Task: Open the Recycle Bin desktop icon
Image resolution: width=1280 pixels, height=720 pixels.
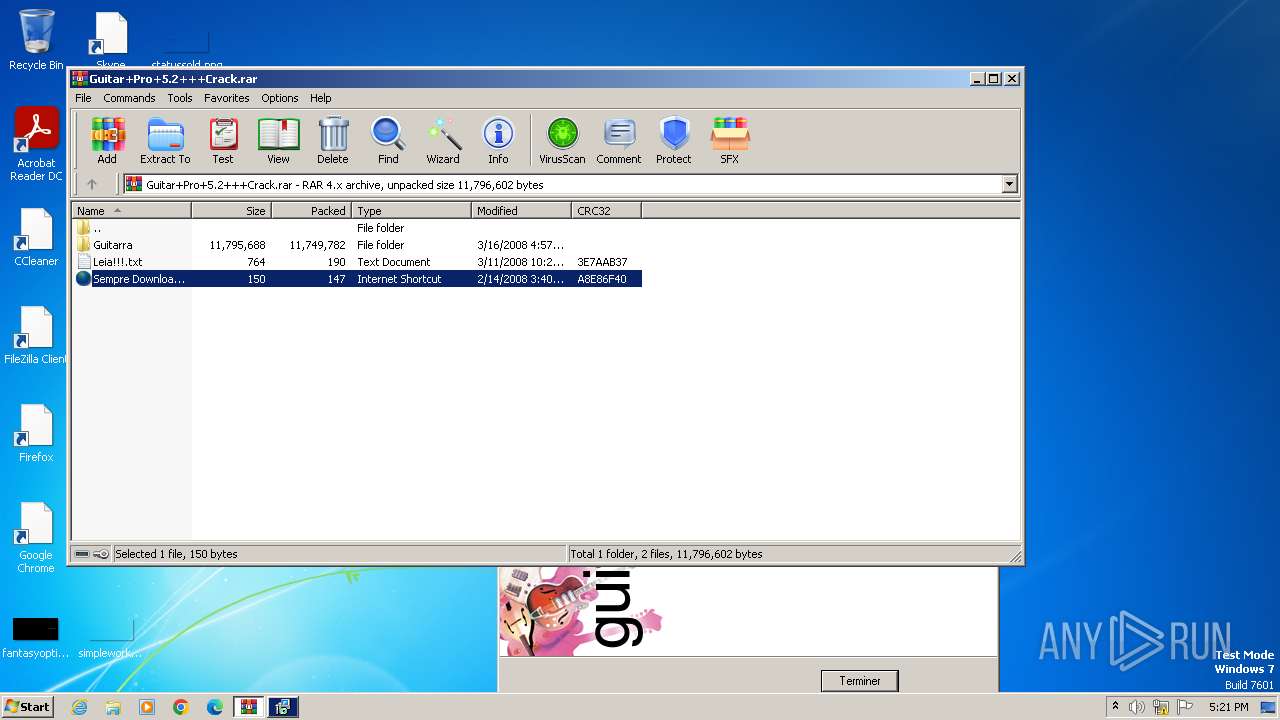Action: point(36,40)
